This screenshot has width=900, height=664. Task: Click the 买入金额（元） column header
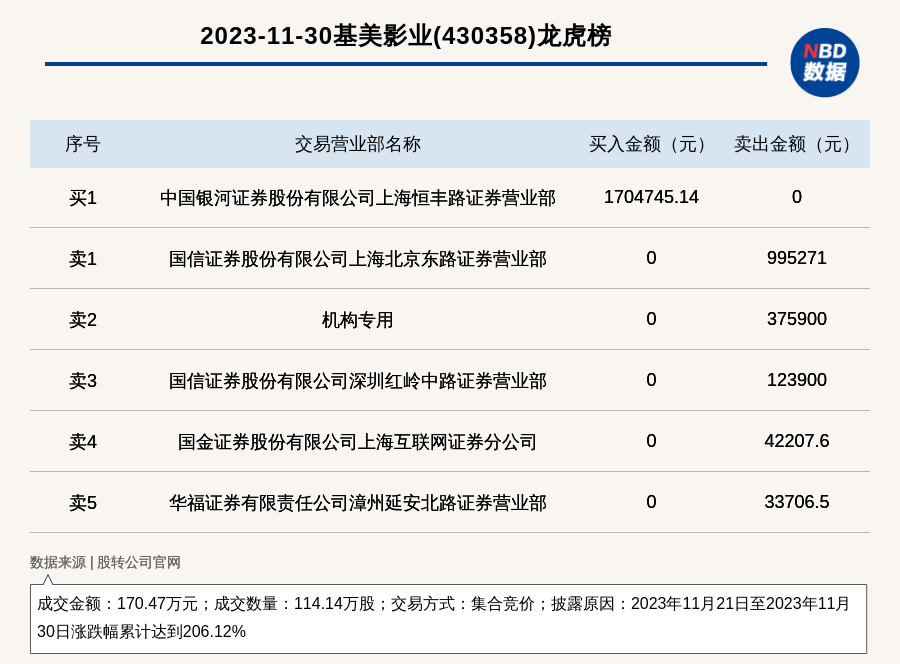[651, 144]
